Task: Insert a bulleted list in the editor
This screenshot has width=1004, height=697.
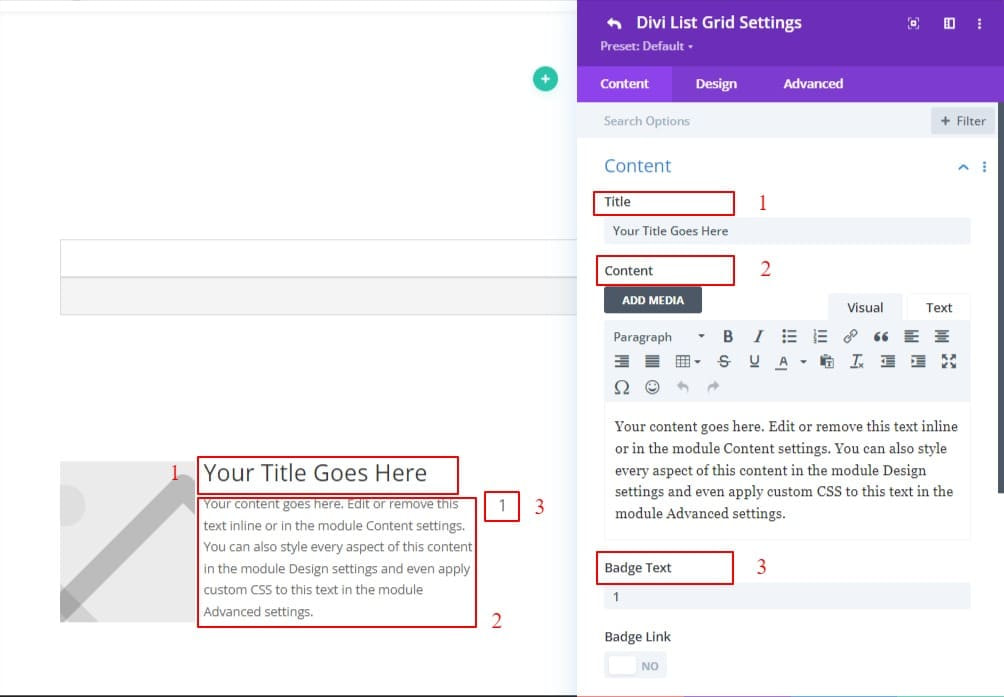Action: click(x=788, y=337)
